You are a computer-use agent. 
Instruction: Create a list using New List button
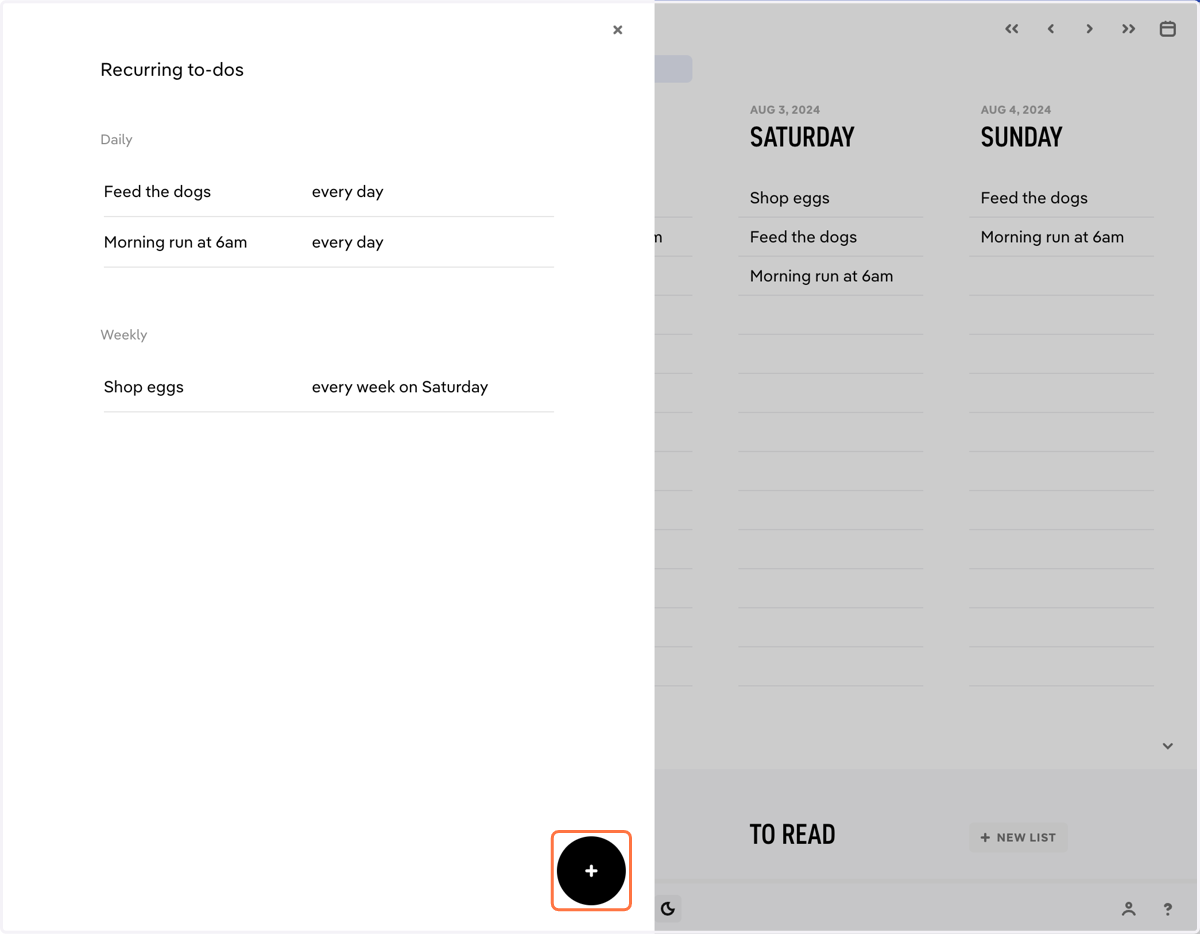tap(1018, 837)
